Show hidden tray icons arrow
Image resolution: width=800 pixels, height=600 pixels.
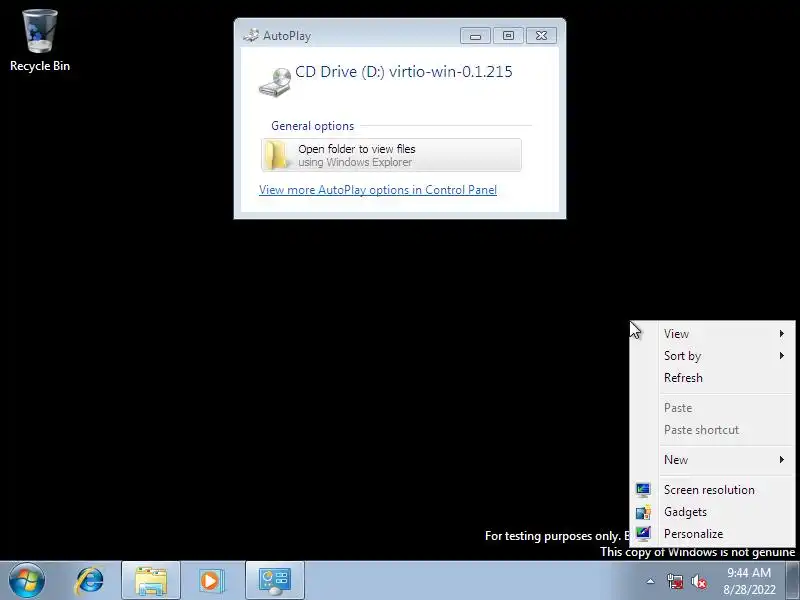click(651, 581)
